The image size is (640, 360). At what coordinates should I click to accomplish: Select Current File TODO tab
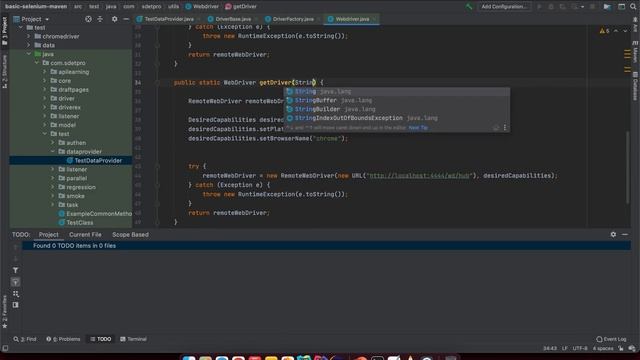pyautogui.click(x=85, y=235)
